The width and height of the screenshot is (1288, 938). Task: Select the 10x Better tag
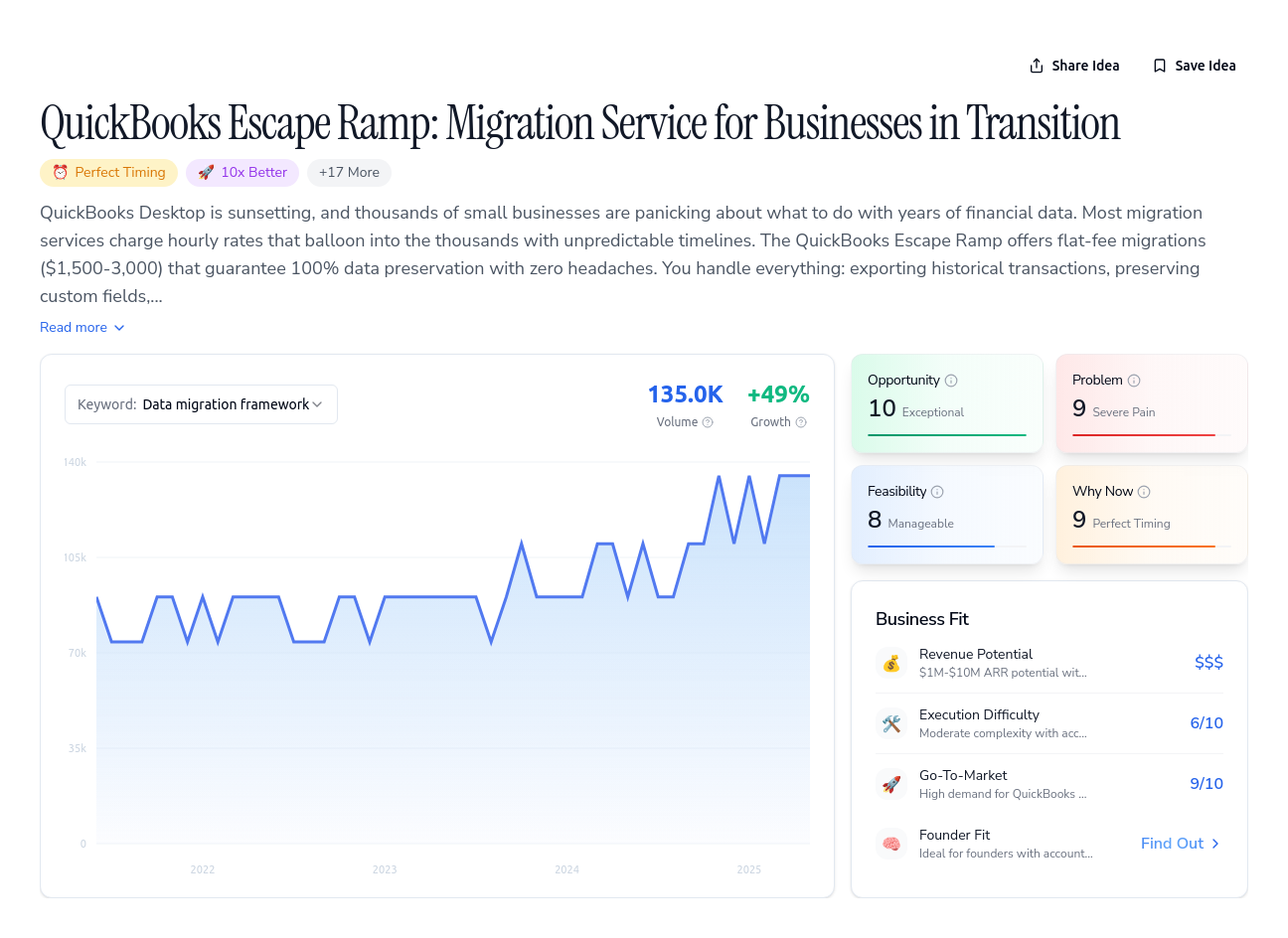click(242, 173)
